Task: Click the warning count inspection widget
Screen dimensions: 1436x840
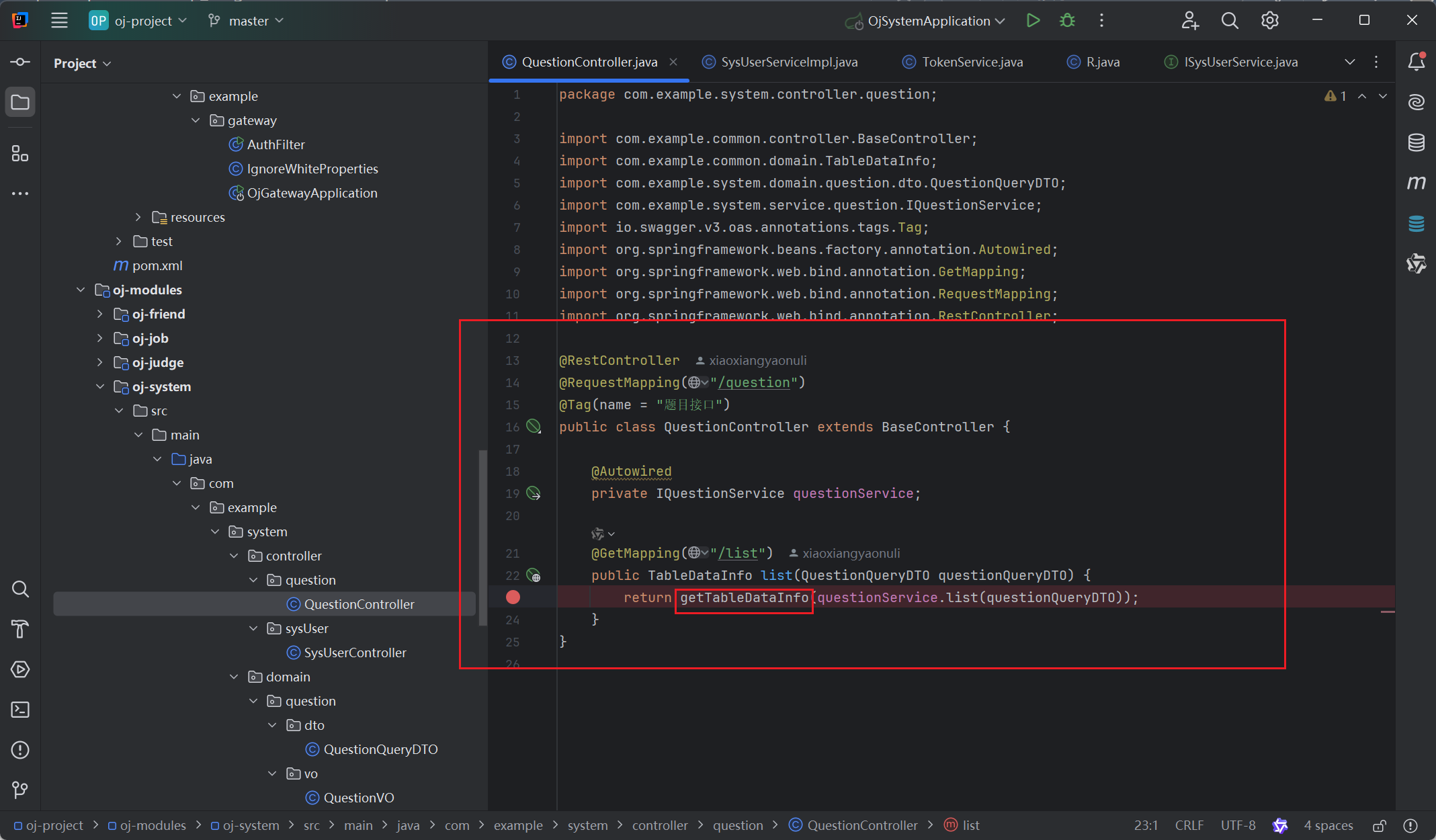Action: [x=1335, y=96]
